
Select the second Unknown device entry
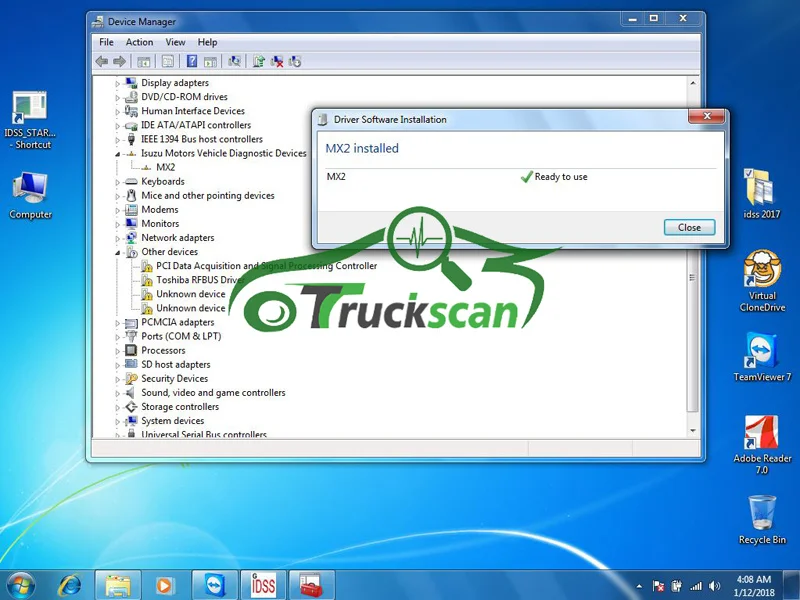tap(190, 308)
